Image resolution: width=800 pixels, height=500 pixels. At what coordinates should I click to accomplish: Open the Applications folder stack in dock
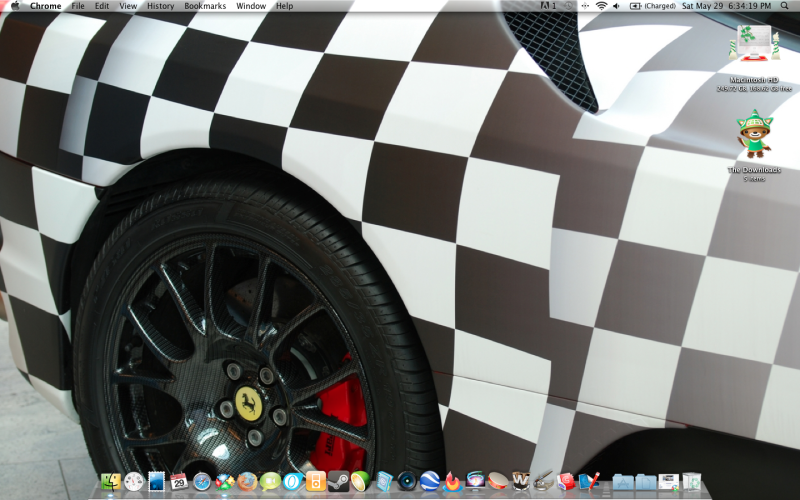pos(623,482)
